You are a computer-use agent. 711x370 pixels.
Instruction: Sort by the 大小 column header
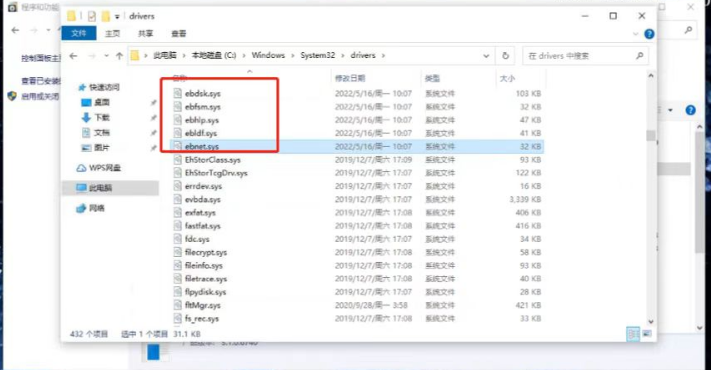point(507,78)
